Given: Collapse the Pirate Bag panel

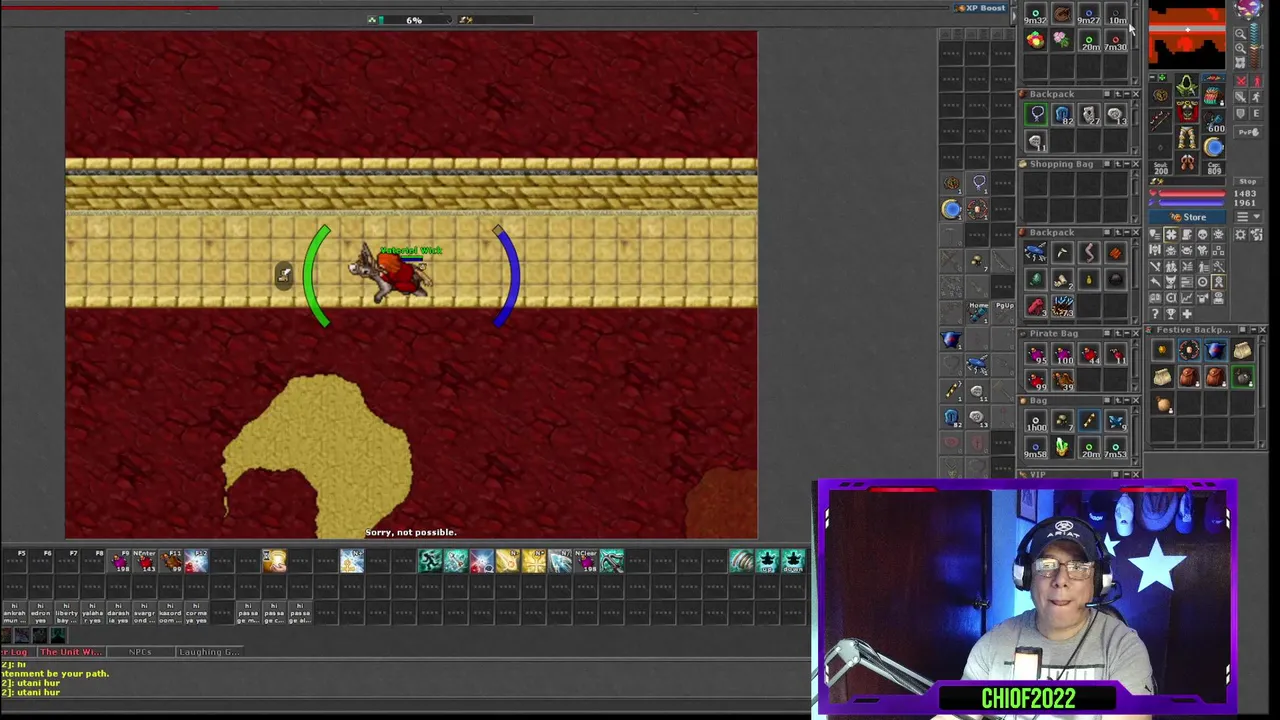Looking at the screenshot, I should pyautogui.click(x=1127, y=333).
